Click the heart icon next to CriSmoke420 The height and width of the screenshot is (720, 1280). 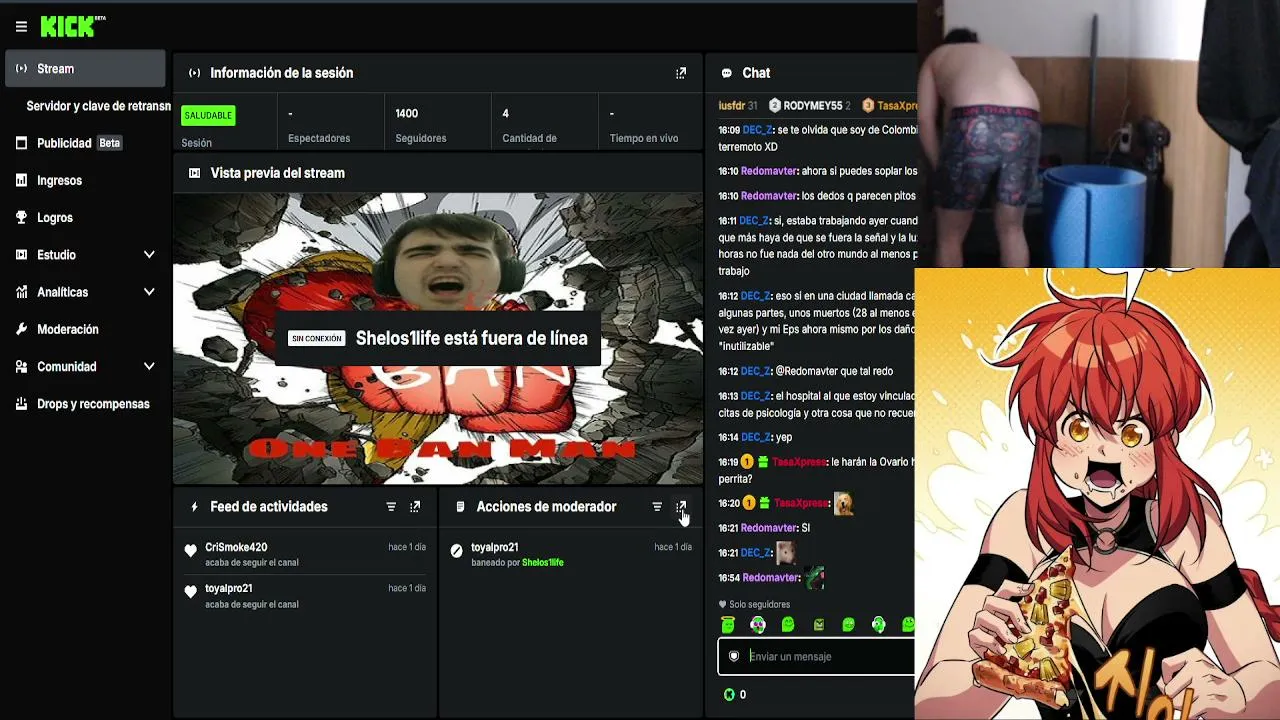[x=191, y=550]
